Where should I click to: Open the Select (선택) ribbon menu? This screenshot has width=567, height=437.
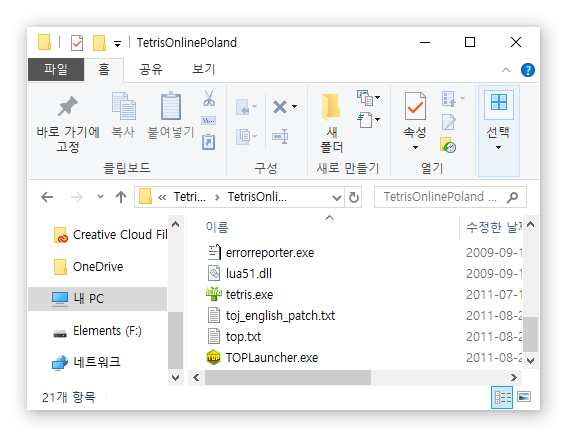[499, 131]
